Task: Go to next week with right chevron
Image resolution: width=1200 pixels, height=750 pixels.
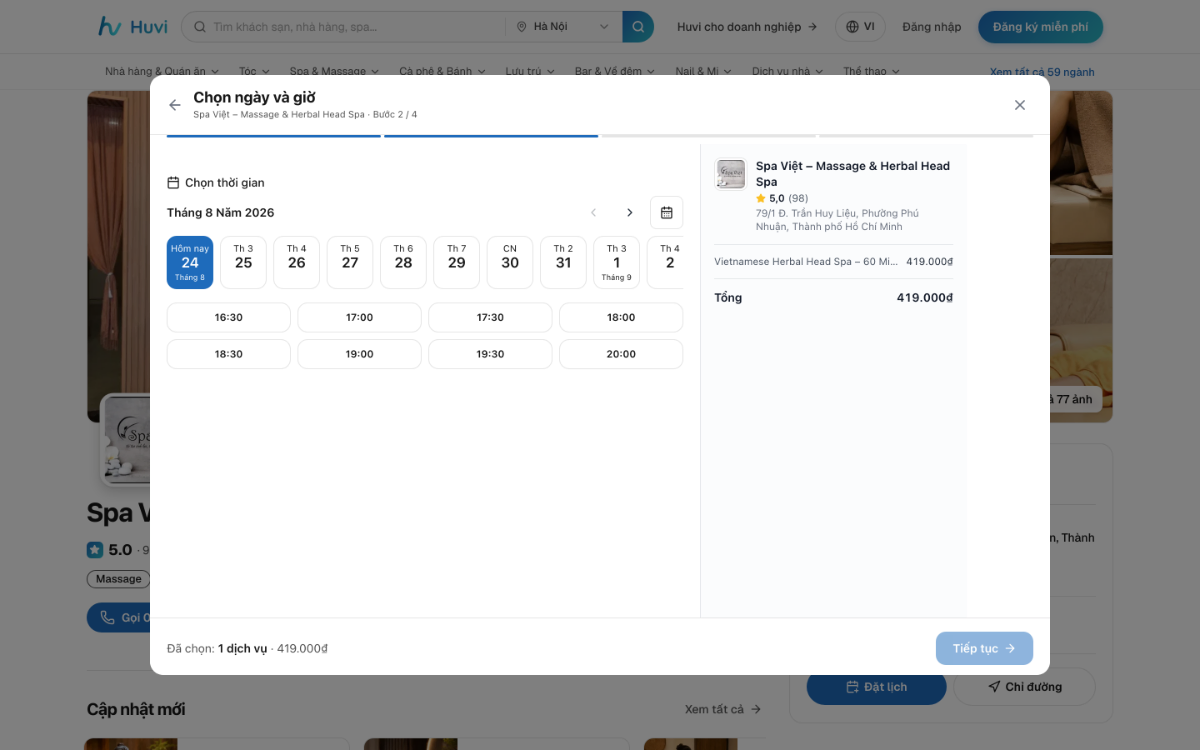Action: pos(630,213)
